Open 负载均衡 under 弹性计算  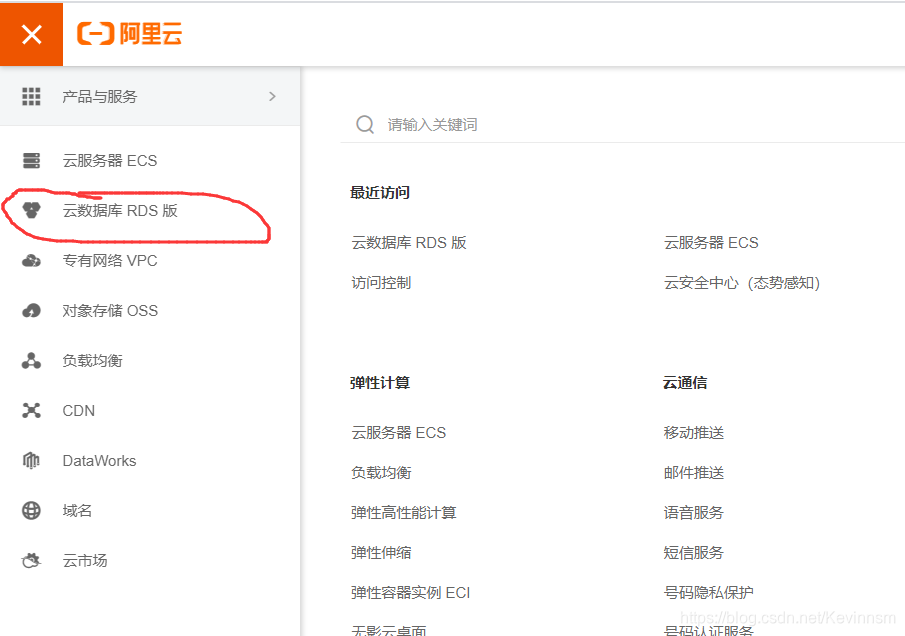381,473
